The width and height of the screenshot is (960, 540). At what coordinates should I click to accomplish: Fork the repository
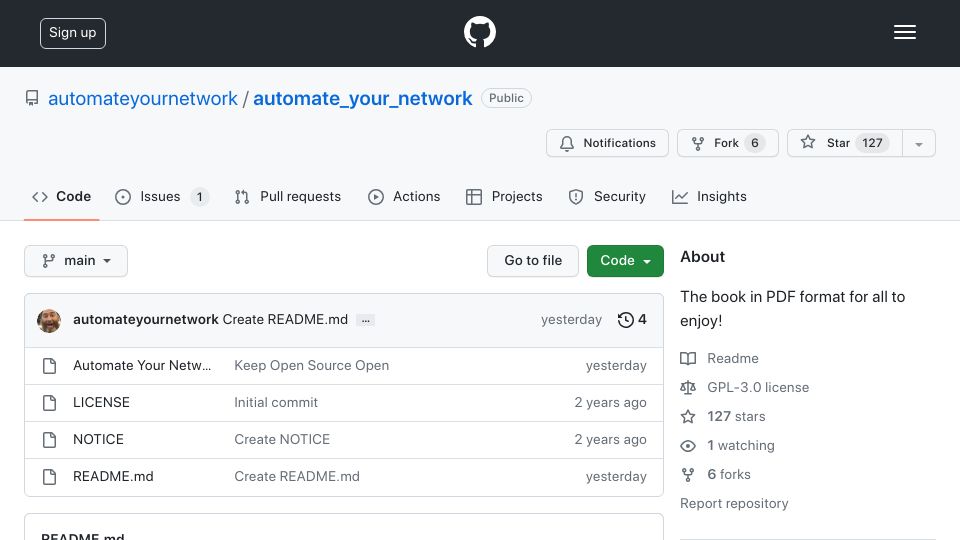click(x=727, y=143)
